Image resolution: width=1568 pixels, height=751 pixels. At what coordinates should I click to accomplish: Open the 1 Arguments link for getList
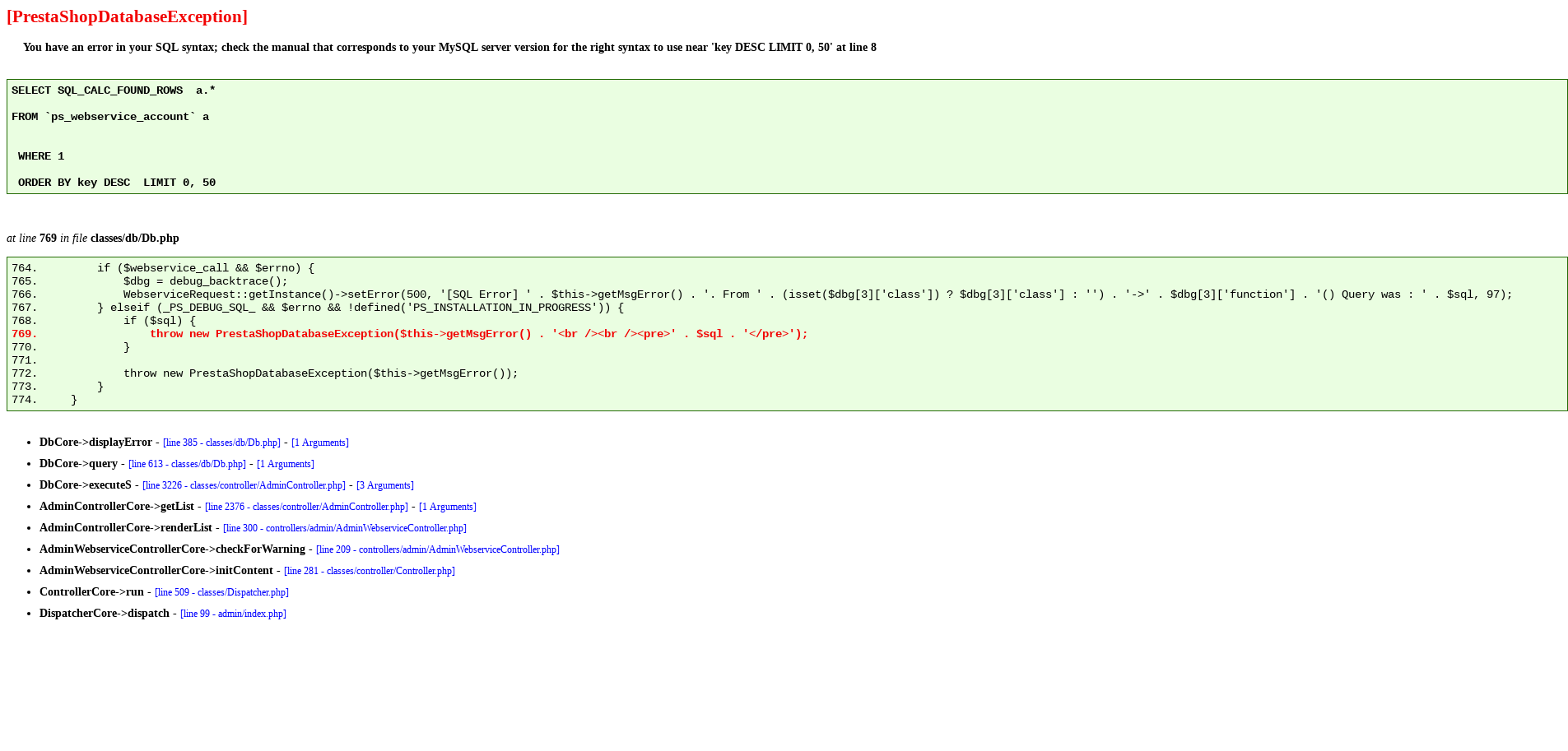tap(447, 506)
